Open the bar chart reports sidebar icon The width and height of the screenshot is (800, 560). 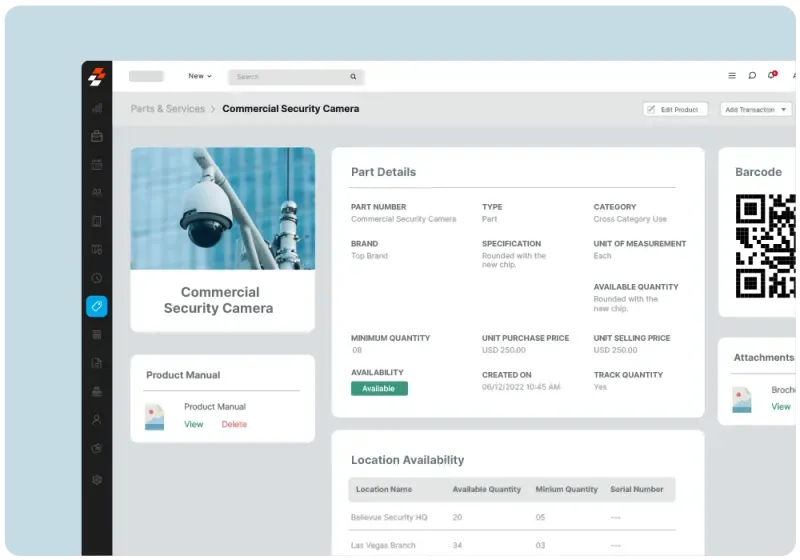click(x=97, y=108)
